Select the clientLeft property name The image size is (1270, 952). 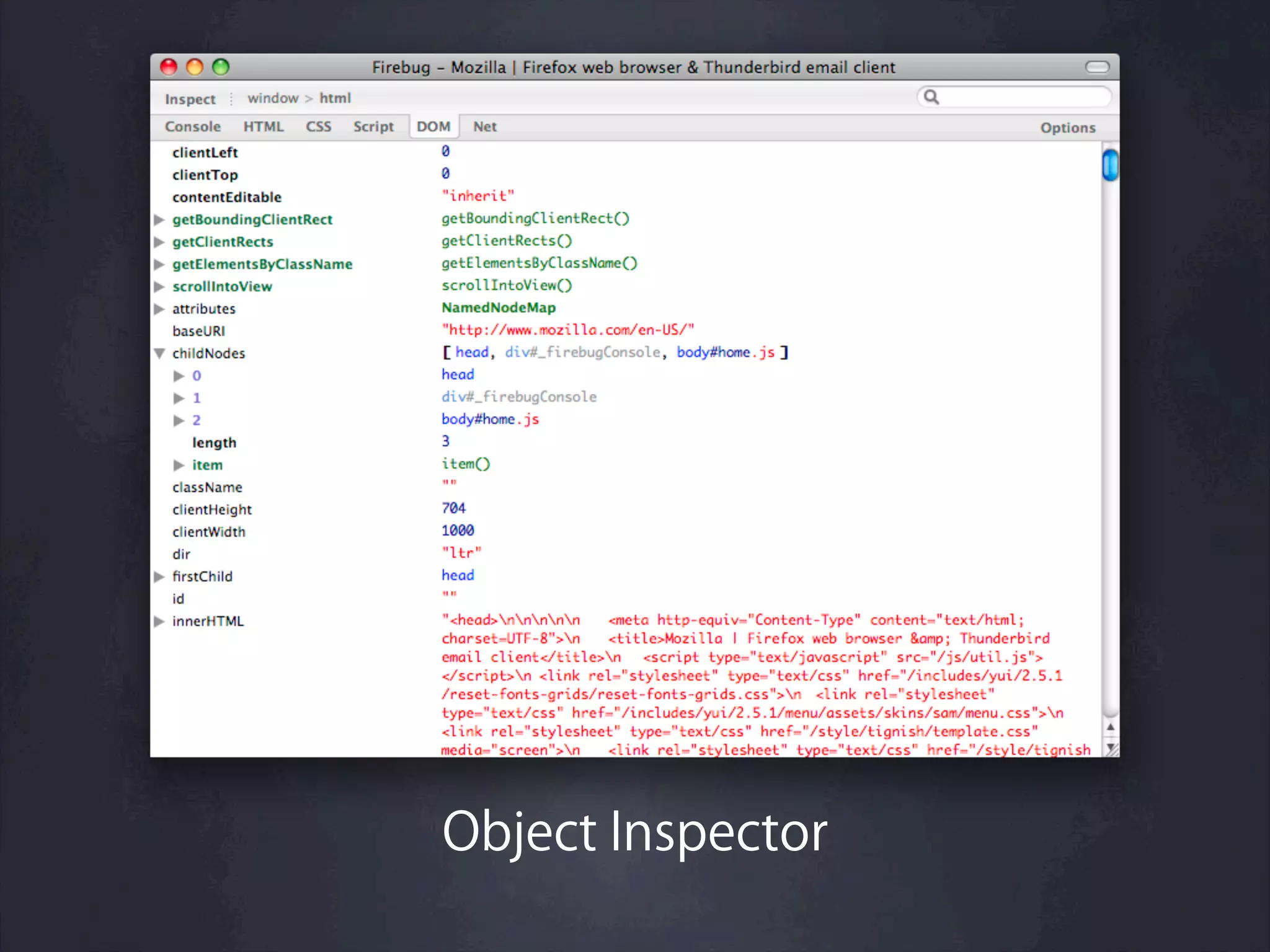click(x=205, y=152)
